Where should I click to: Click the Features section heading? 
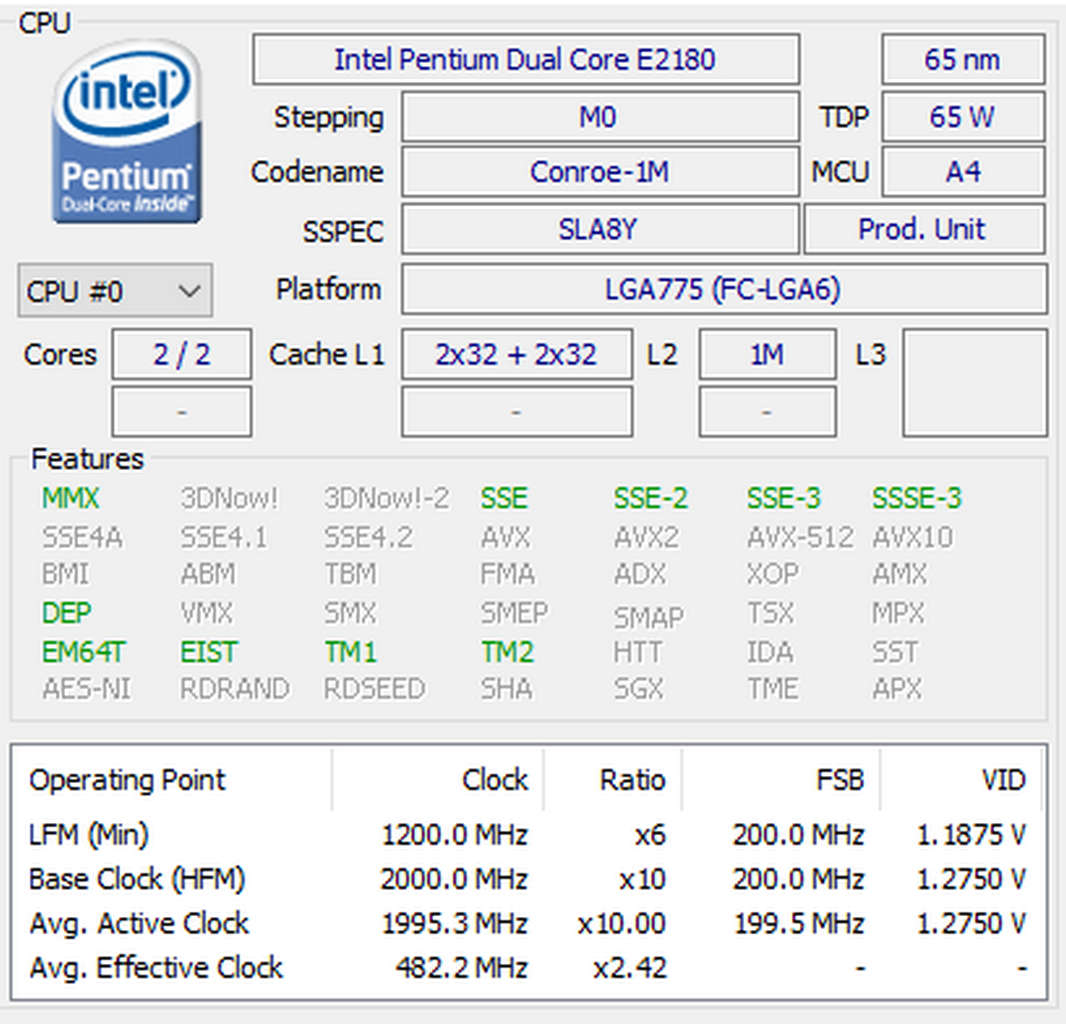pyautogui.click(x=86, y=459)
